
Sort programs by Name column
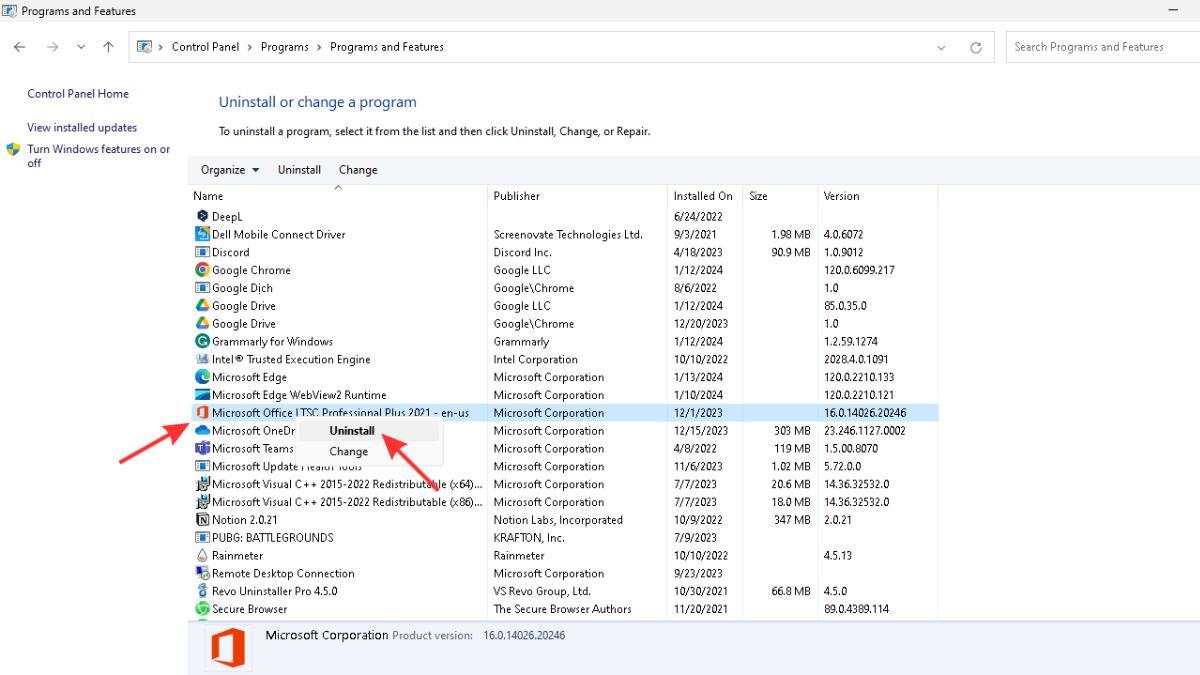coord(338,196)
